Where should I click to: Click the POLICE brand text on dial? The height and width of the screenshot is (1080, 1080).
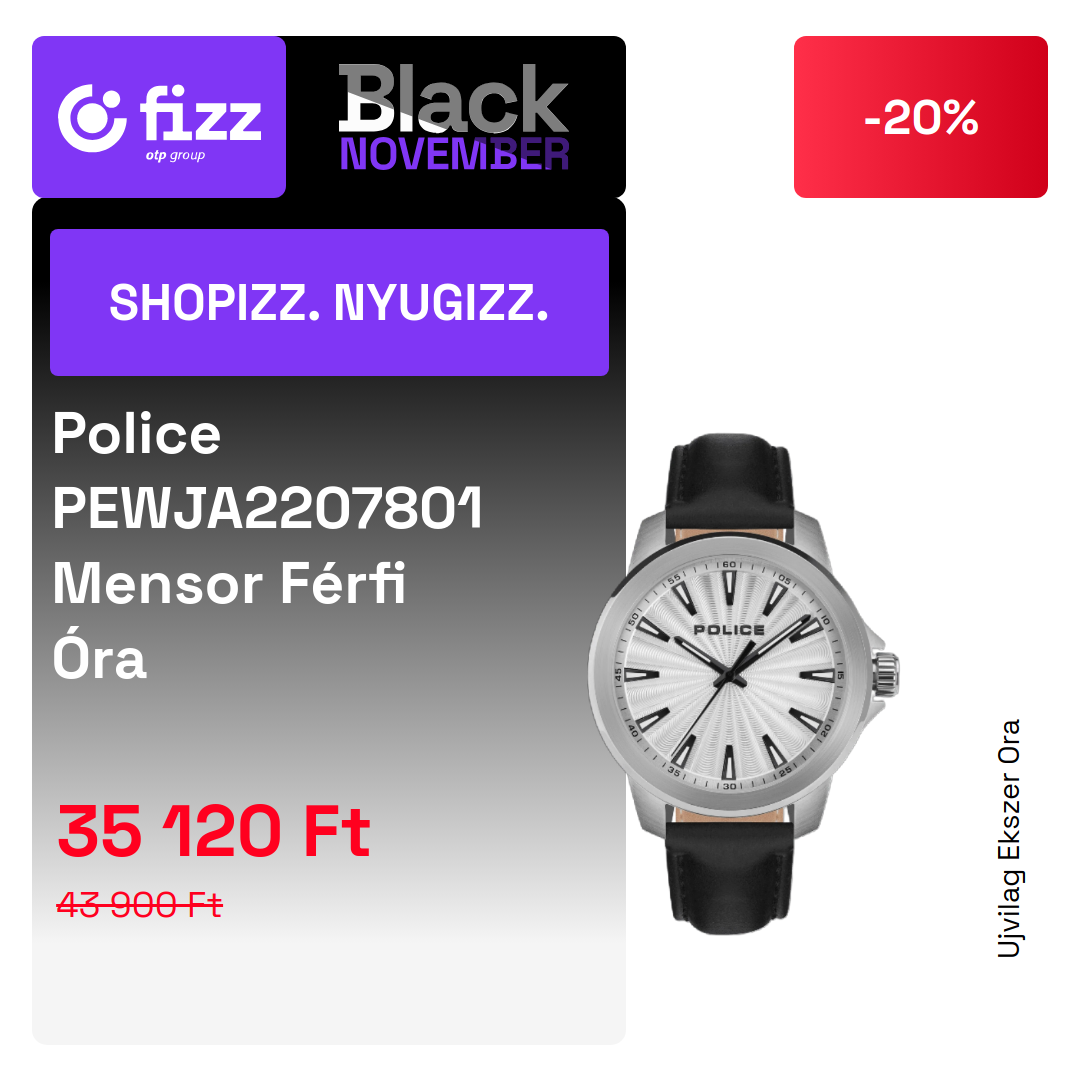click(x=729, y=630)
